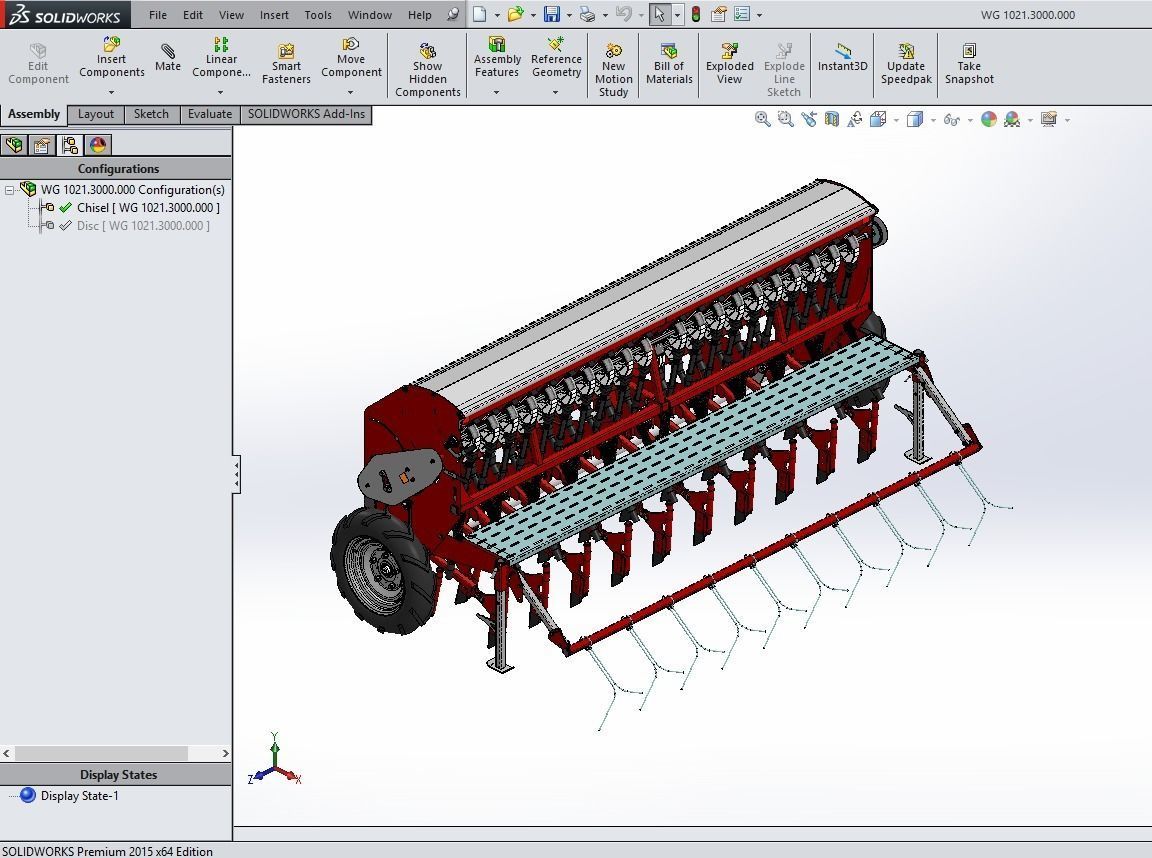Click the Zoom to Area icon
The width and height of the screenshot is (1152, 858).
point(785,119)
